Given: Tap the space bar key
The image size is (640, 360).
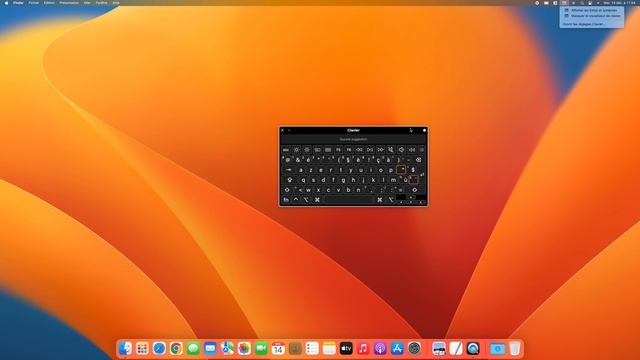Looking at the screenshot, I should point(348,200).
